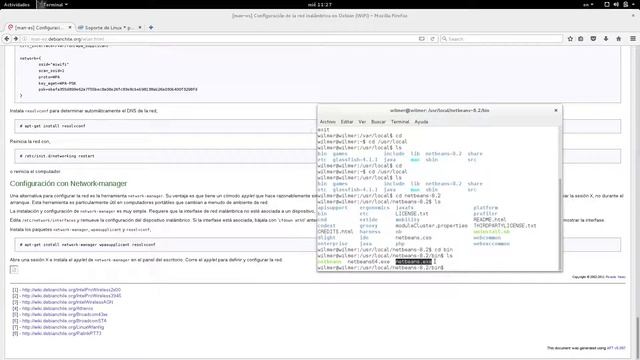Click 'README.html' in terminal listing
This screenshot has height=360, width=640.
(x=489, y=220)
